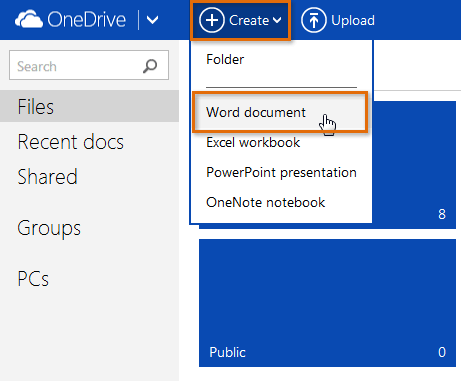Open the Public folder tile

(327, 303)
